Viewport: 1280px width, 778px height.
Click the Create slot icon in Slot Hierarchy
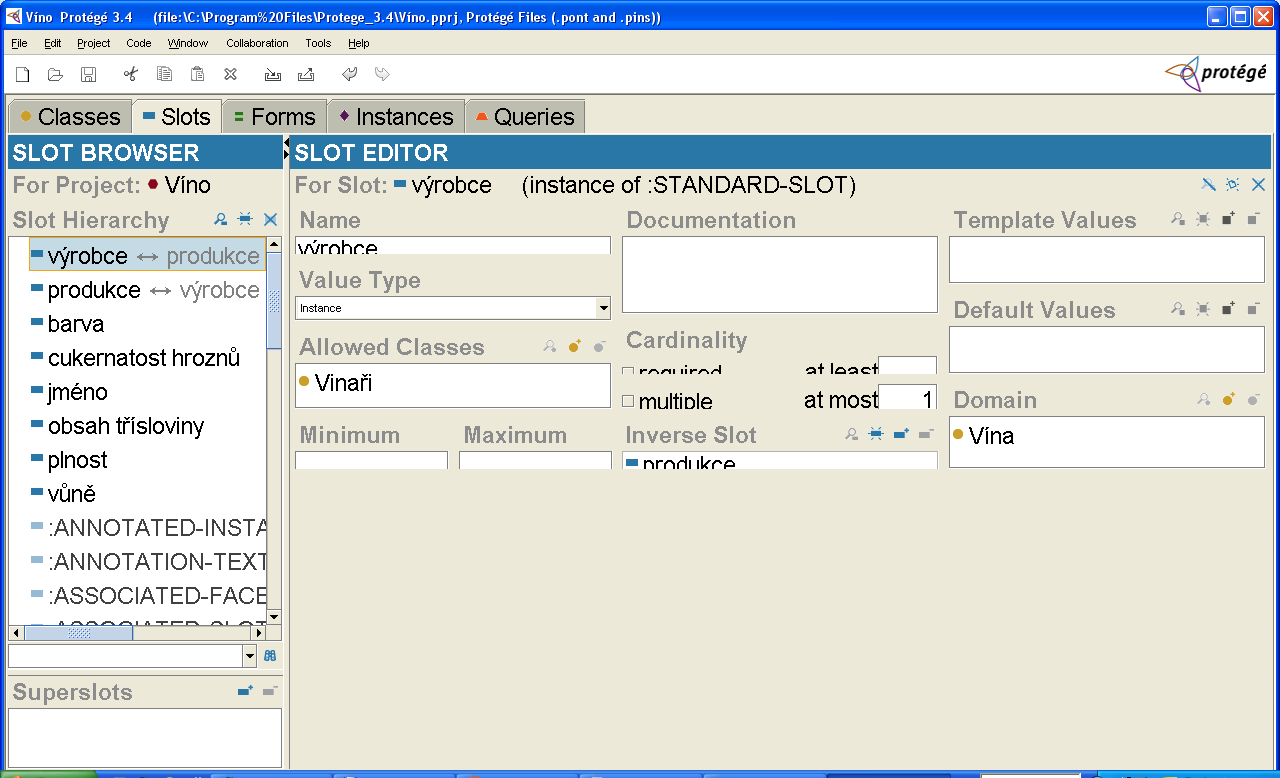point(245,219)
